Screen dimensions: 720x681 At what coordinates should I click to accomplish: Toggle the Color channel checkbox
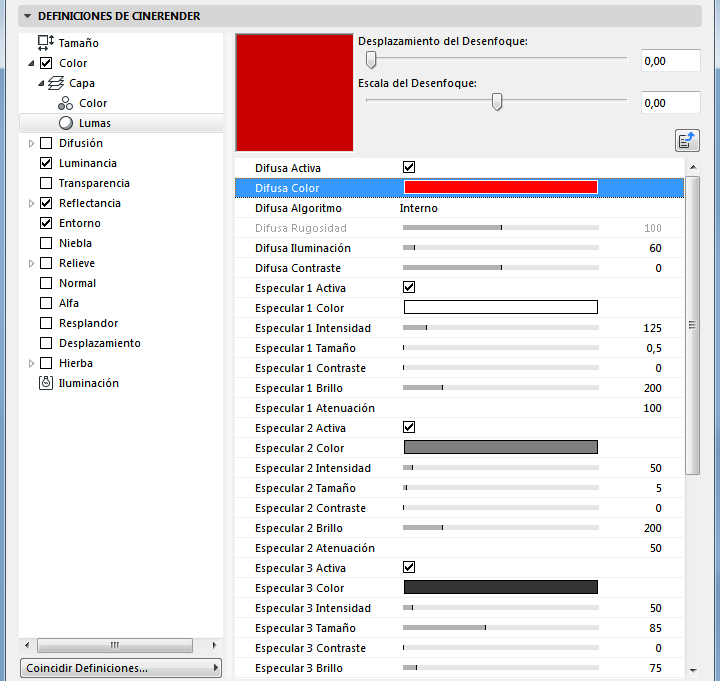46,63
